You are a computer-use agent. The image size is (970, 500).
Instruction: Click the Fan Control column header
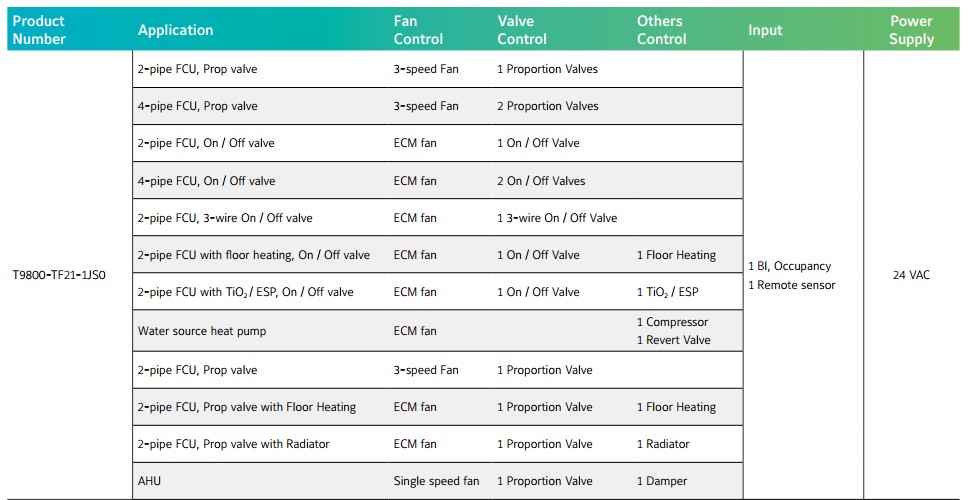(x=418, y=30)
